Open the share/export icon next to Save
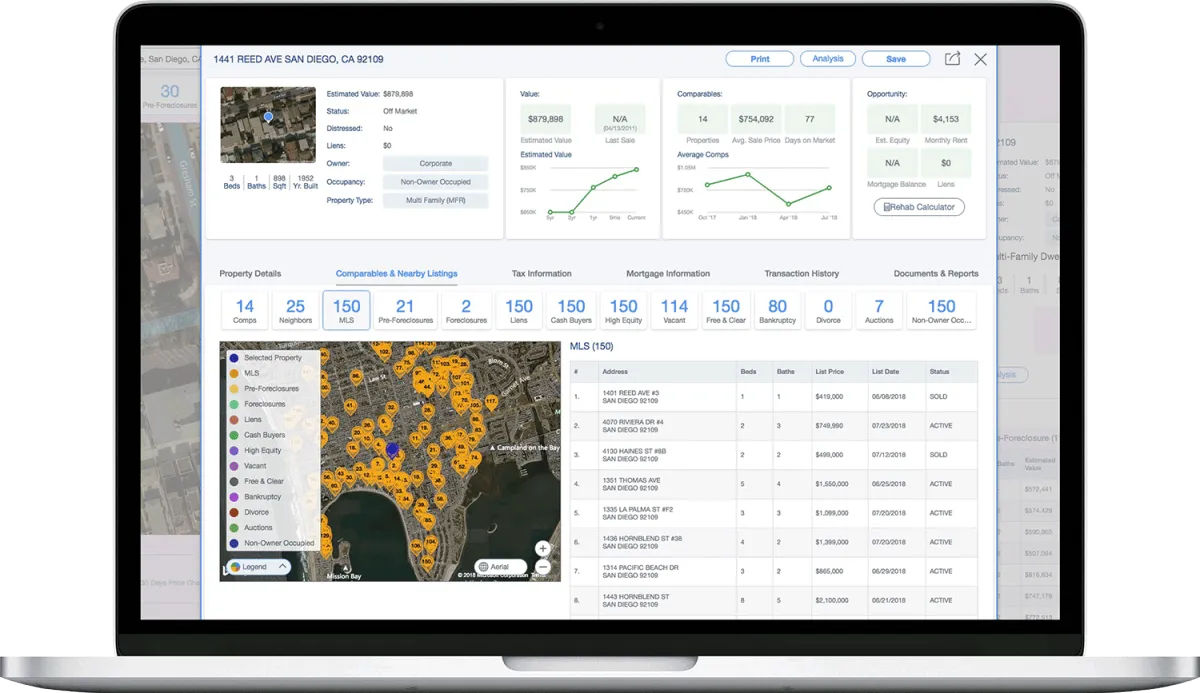The width and height of the screenshot is (1200, 693). (952, 59)
